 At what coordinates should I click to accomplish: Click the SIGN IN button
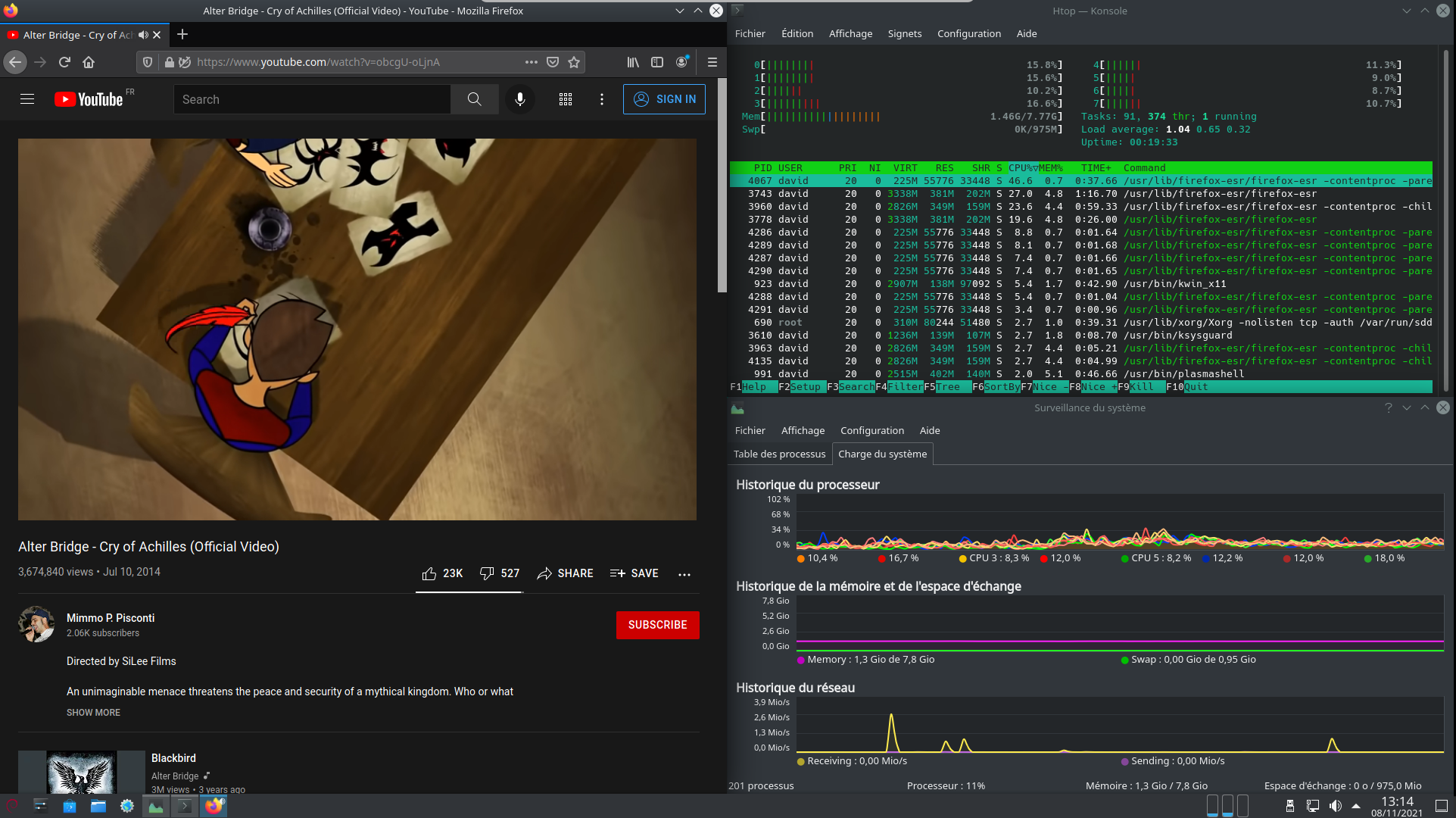[x=664, y=99]
